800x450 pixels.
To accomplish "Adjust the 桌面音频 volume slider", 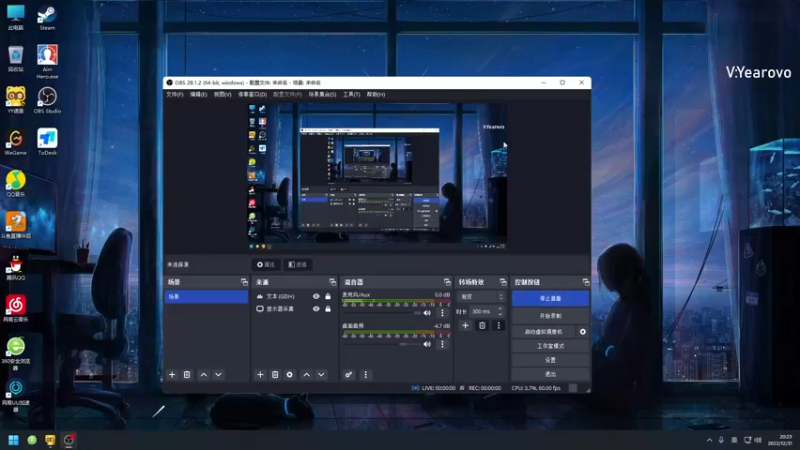I will pos(382,344).
